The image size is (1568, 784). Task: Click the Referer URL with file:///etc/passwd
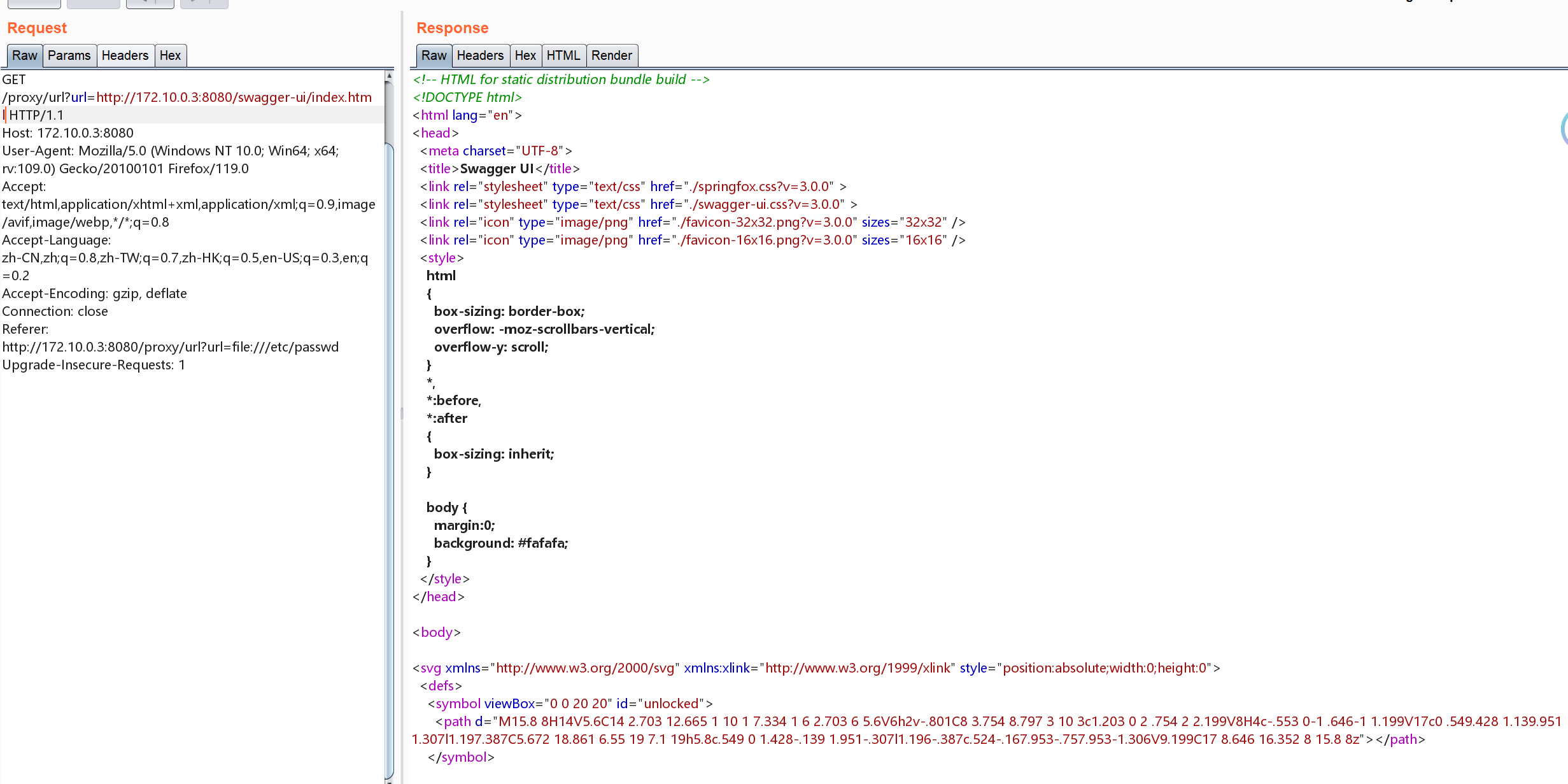(171, 347)
